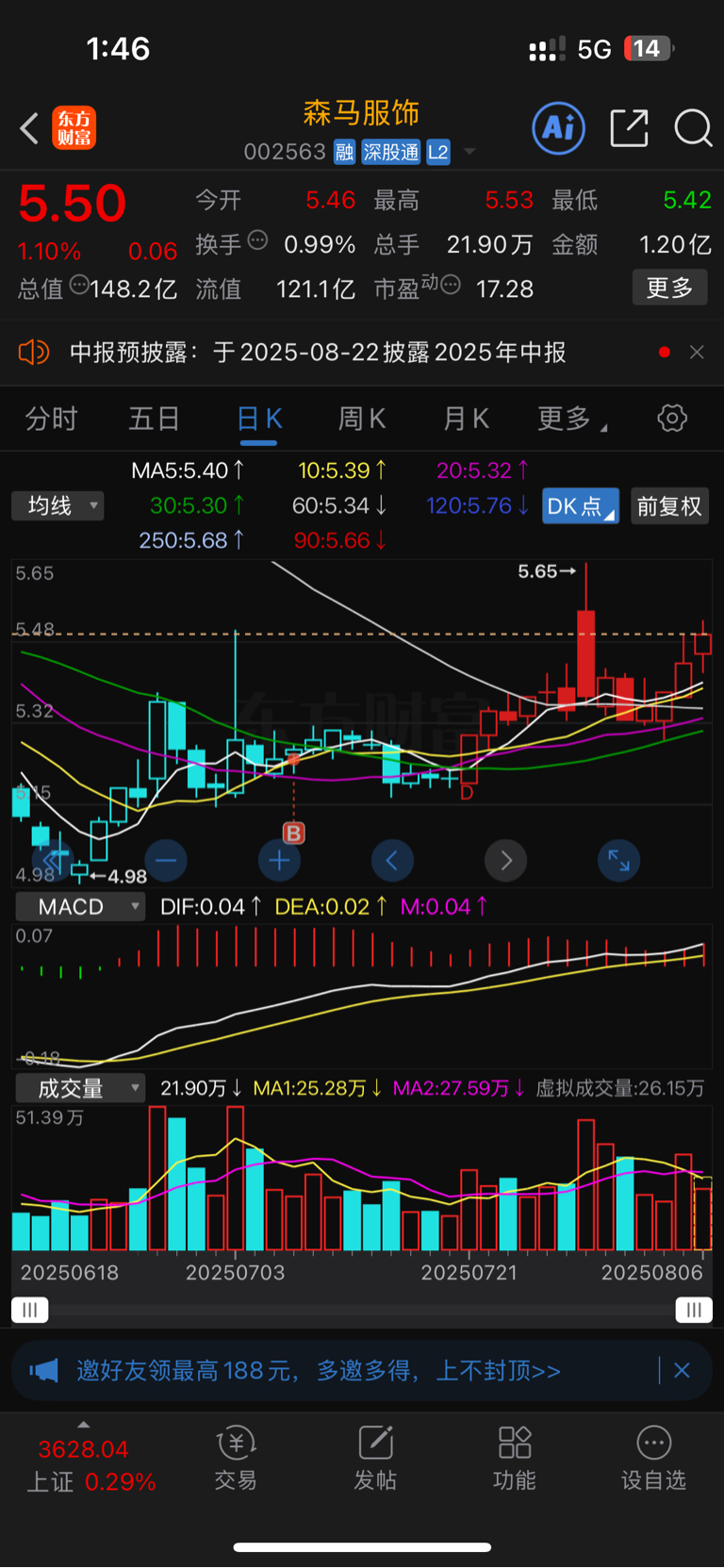Grab the left range slider handle
The width and height of the screenshot is (724, 1568).
coord(30,1310)
